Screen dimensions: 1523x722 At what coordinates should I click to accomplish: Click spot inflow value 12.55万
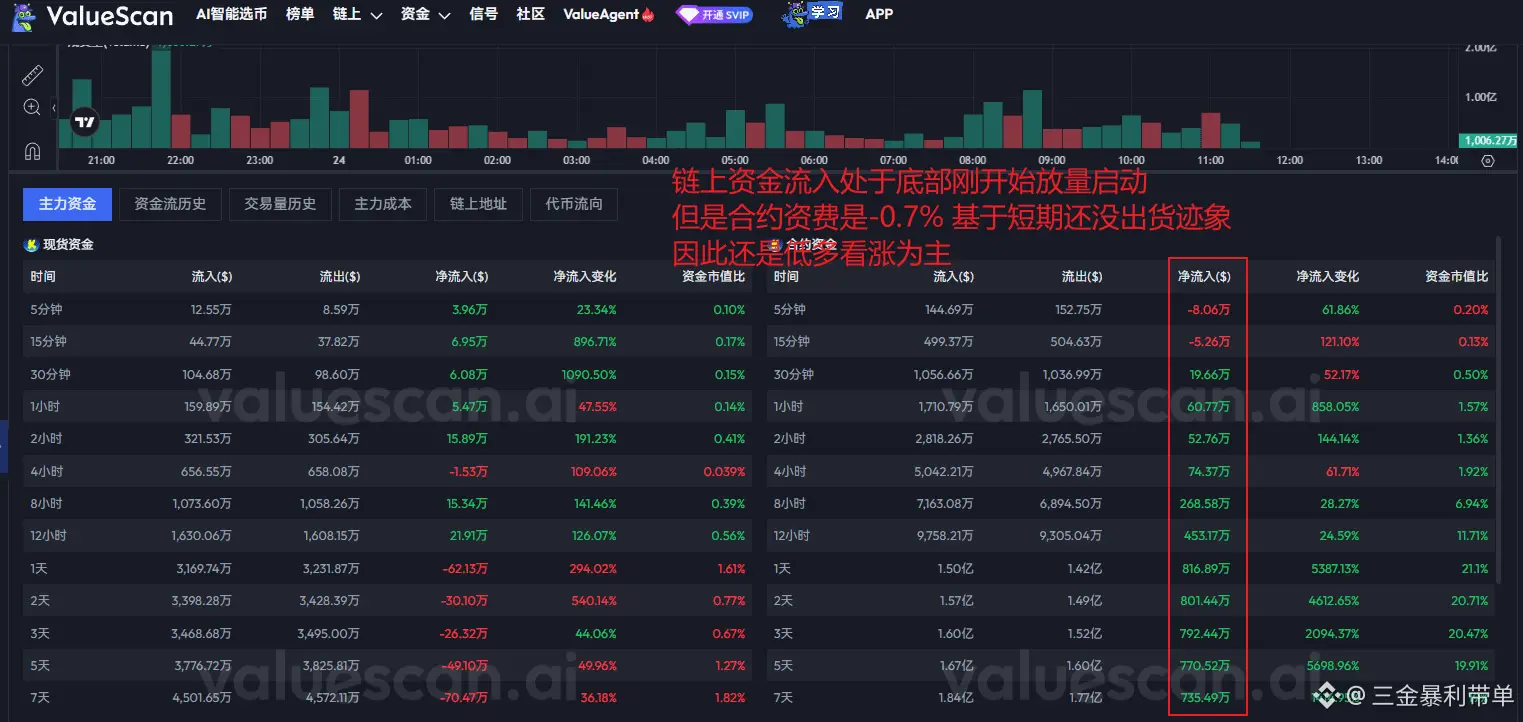(211, 310)
